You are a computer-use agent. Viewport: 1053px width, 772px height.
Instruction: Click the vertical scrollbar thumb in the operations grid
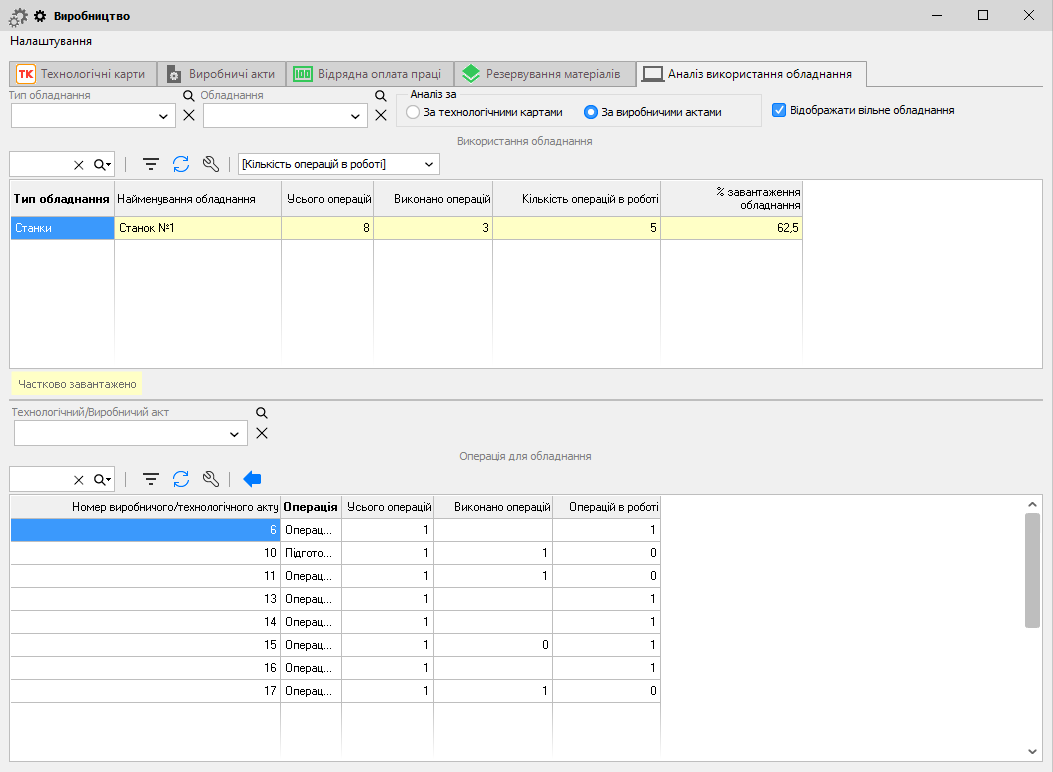[1032, 571]
